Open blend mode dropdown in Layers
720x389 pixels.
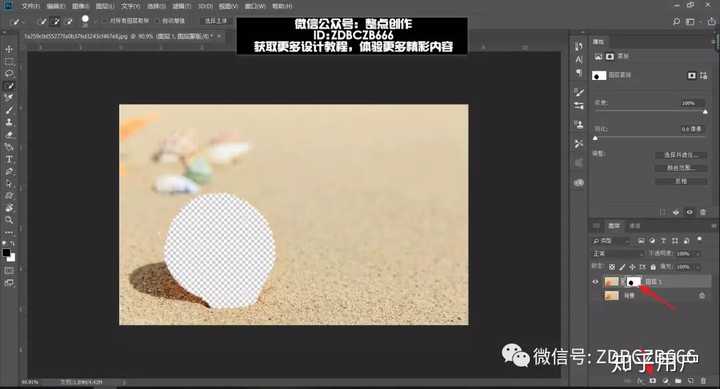point(618,254)
